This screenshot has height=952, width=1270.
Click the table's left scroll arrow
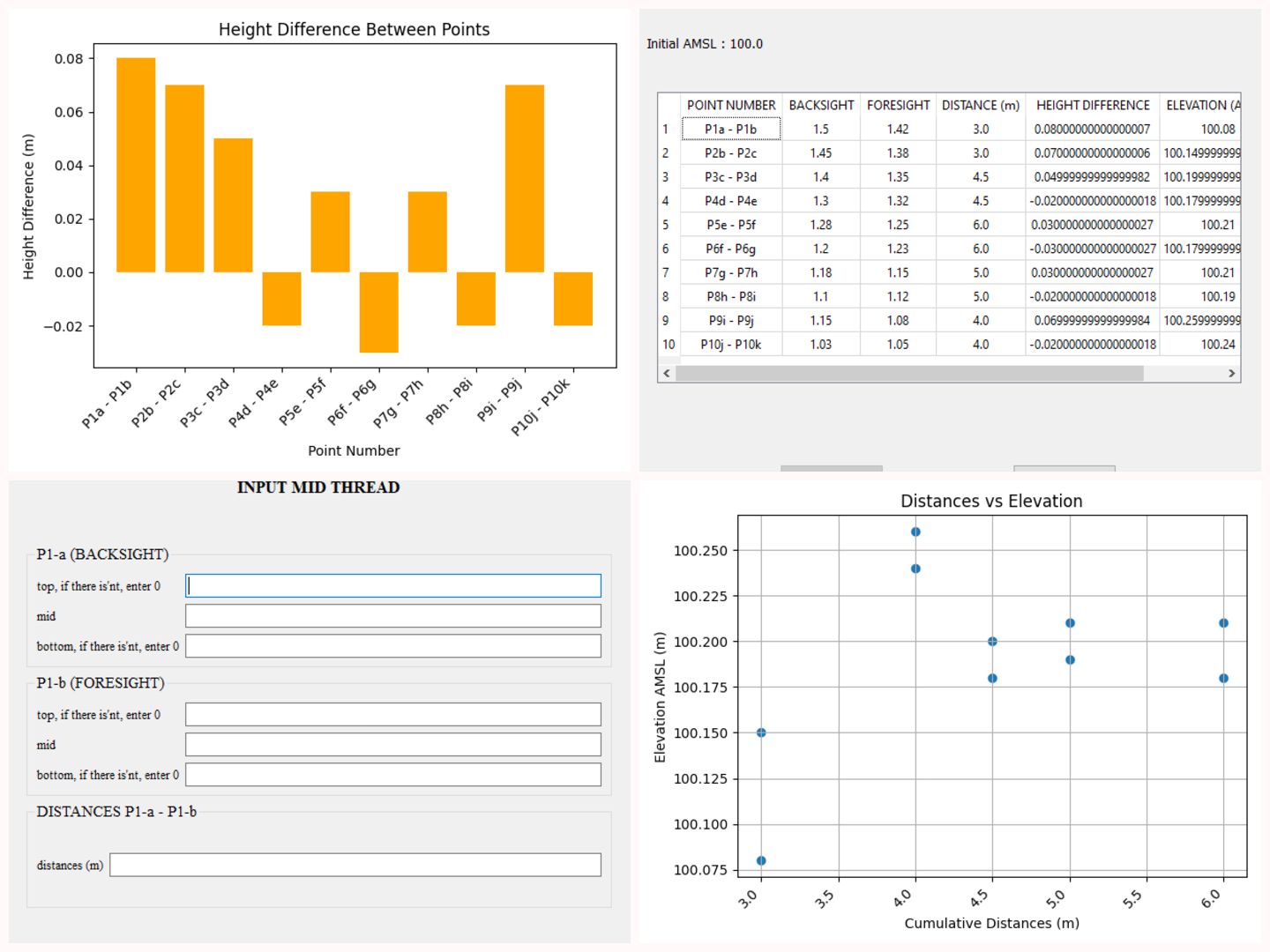(x=667, y=374)
